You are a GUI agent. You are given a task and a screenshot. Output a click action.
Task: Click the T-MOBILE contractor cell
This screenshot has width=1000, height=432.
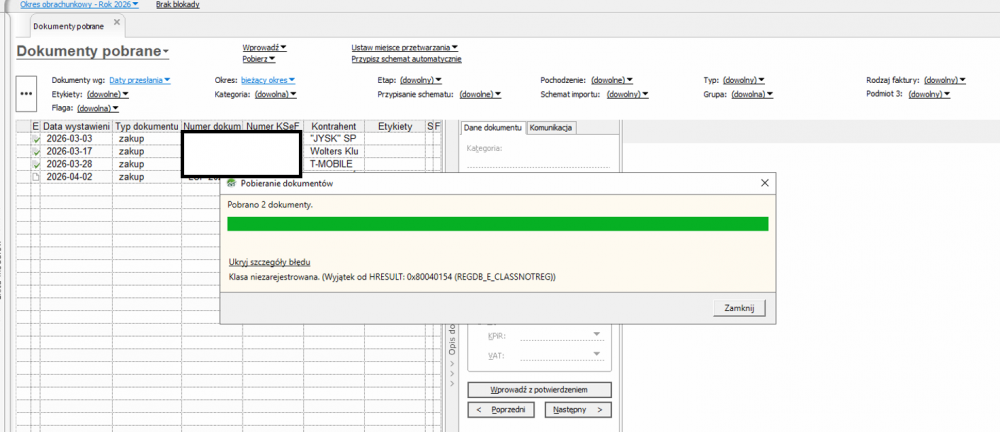click(334, 164)
